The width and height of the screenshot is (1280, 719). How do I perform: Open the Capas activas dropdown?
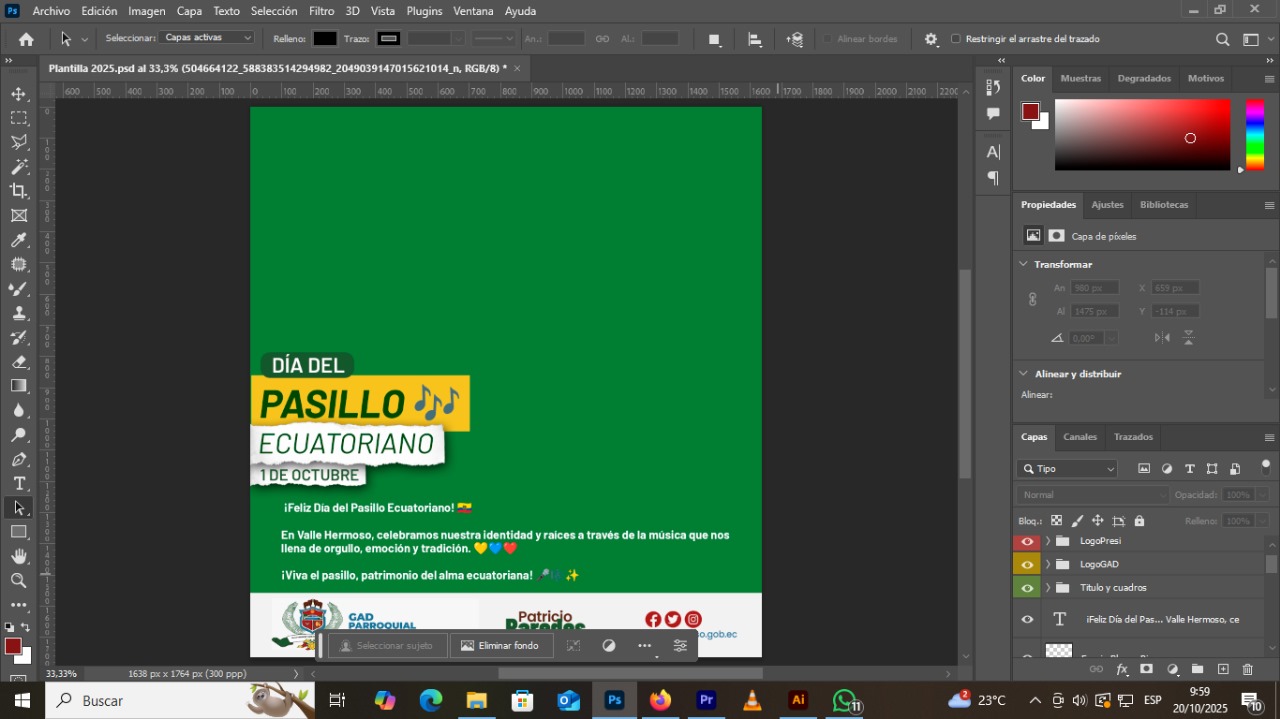click(208, 38)
